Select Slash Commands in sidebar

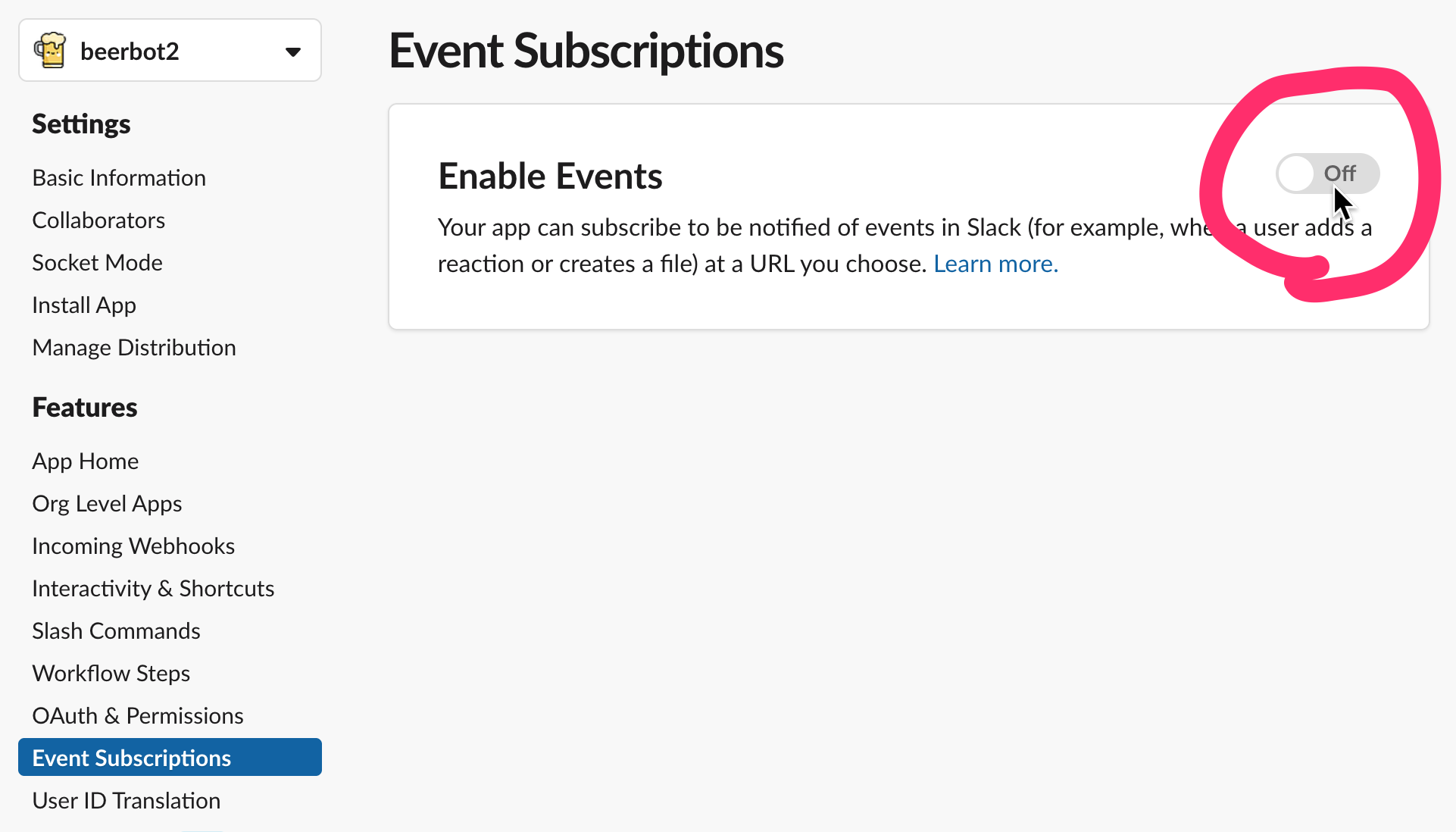coord(116,630)
